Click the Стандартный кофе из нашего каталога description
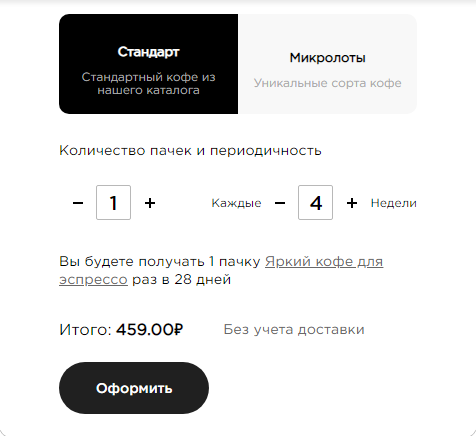The height and width of the screenshot is (436, 476). 149,84
